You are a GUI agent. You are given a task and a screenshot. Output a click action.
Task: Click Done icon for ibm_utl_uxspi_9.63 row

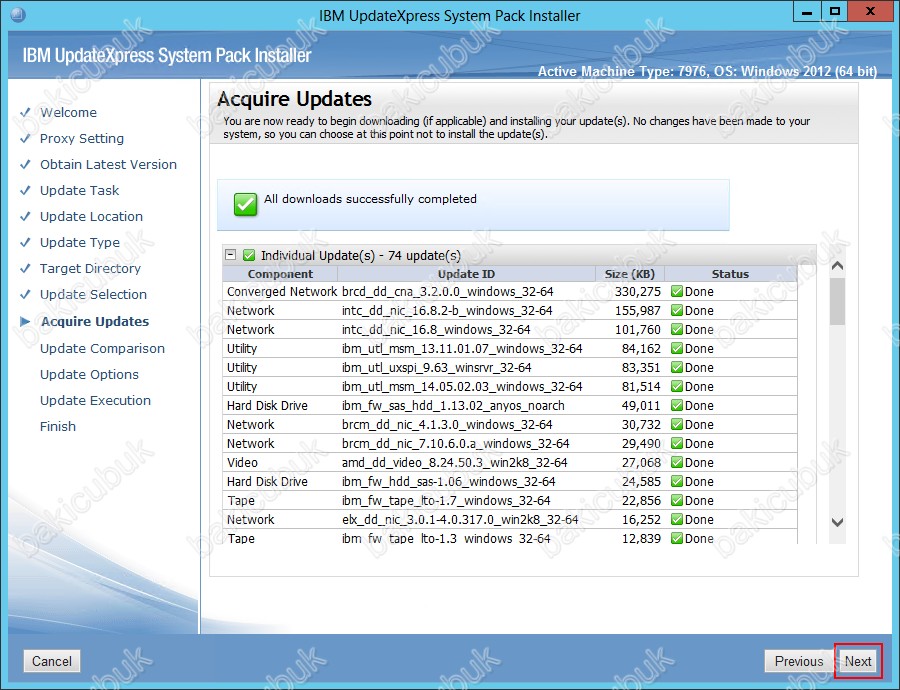click(677, 367)
